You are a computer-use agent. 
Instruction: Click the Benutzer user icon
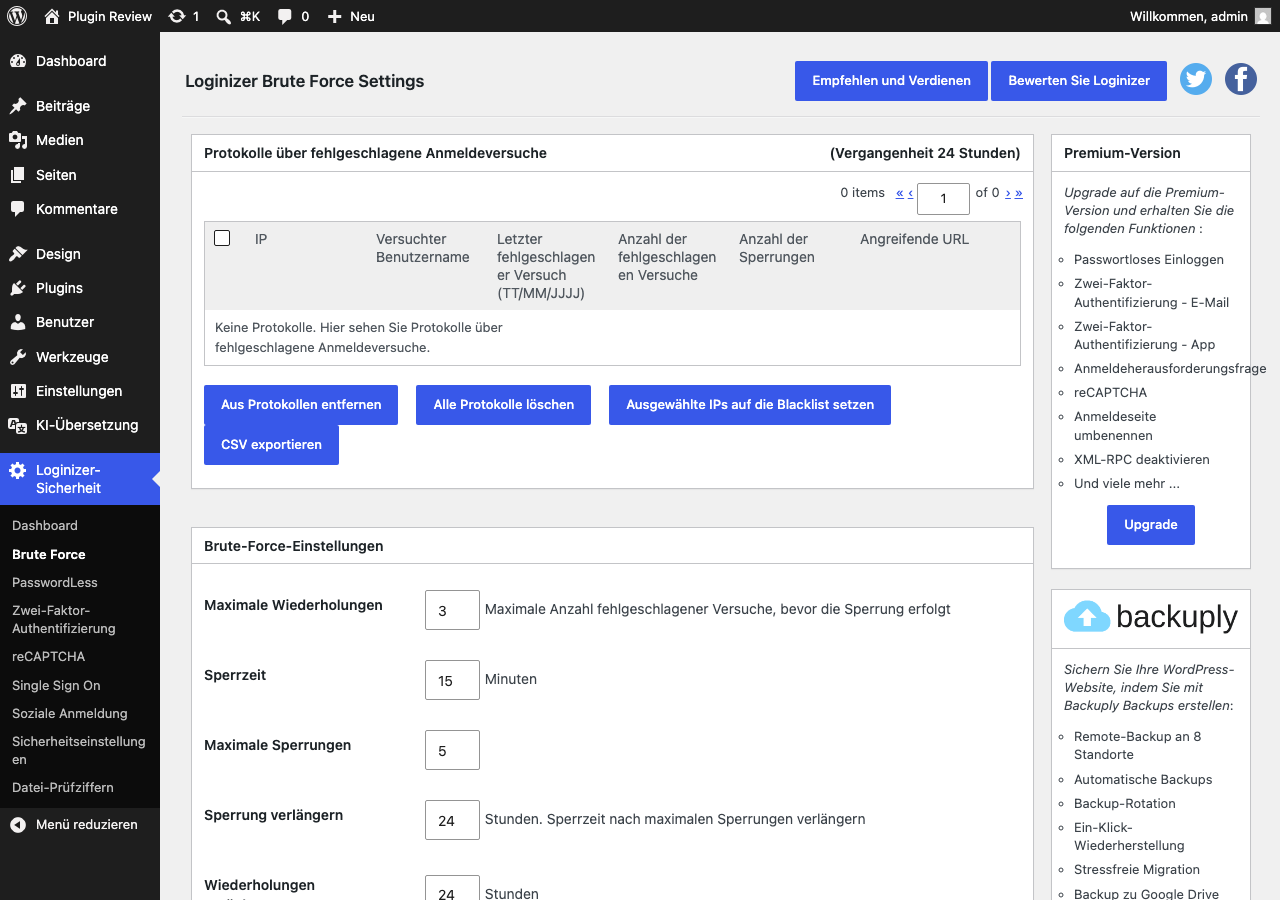coord(18,322)
